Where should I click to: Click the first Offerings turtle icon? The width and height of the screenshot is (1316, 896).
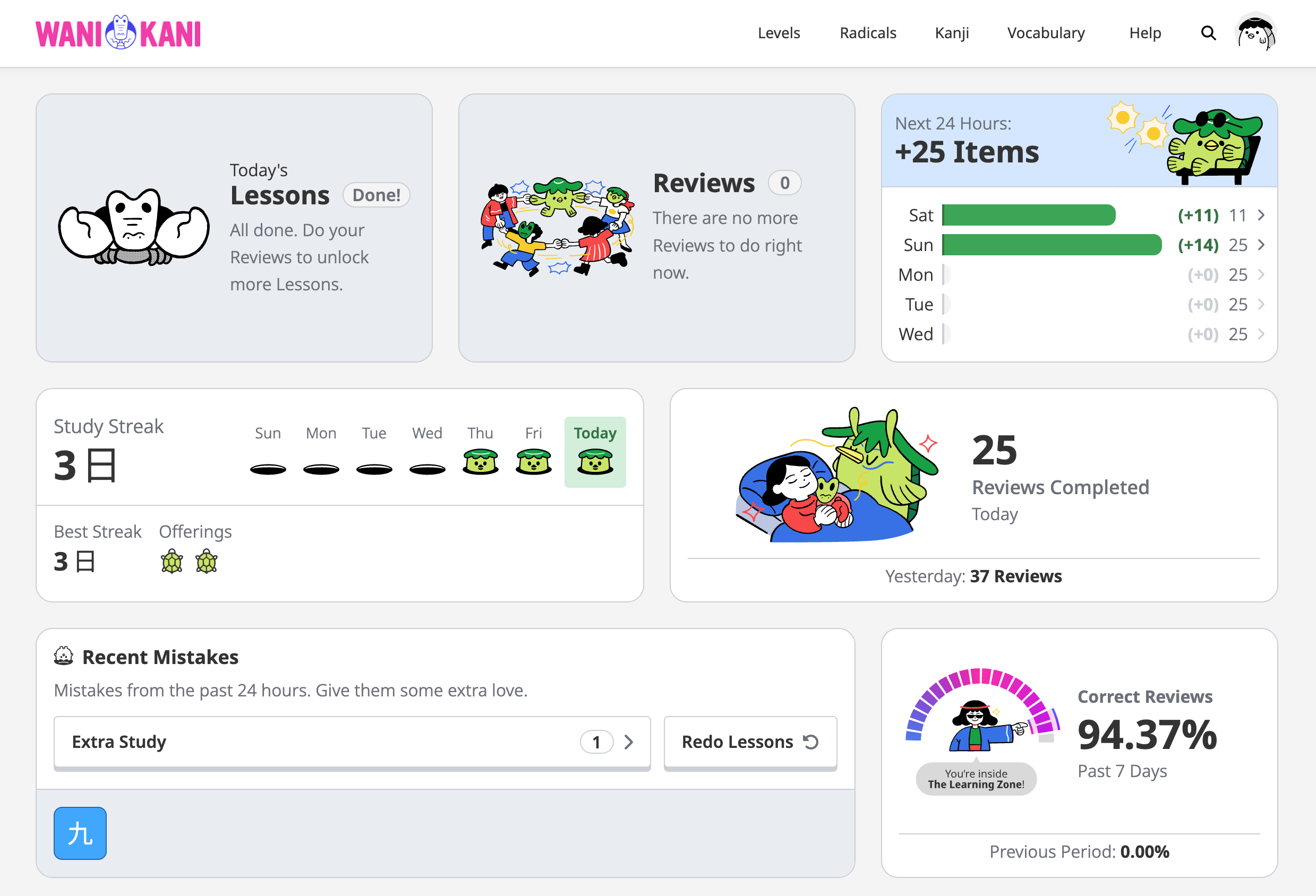pos(172,562)
